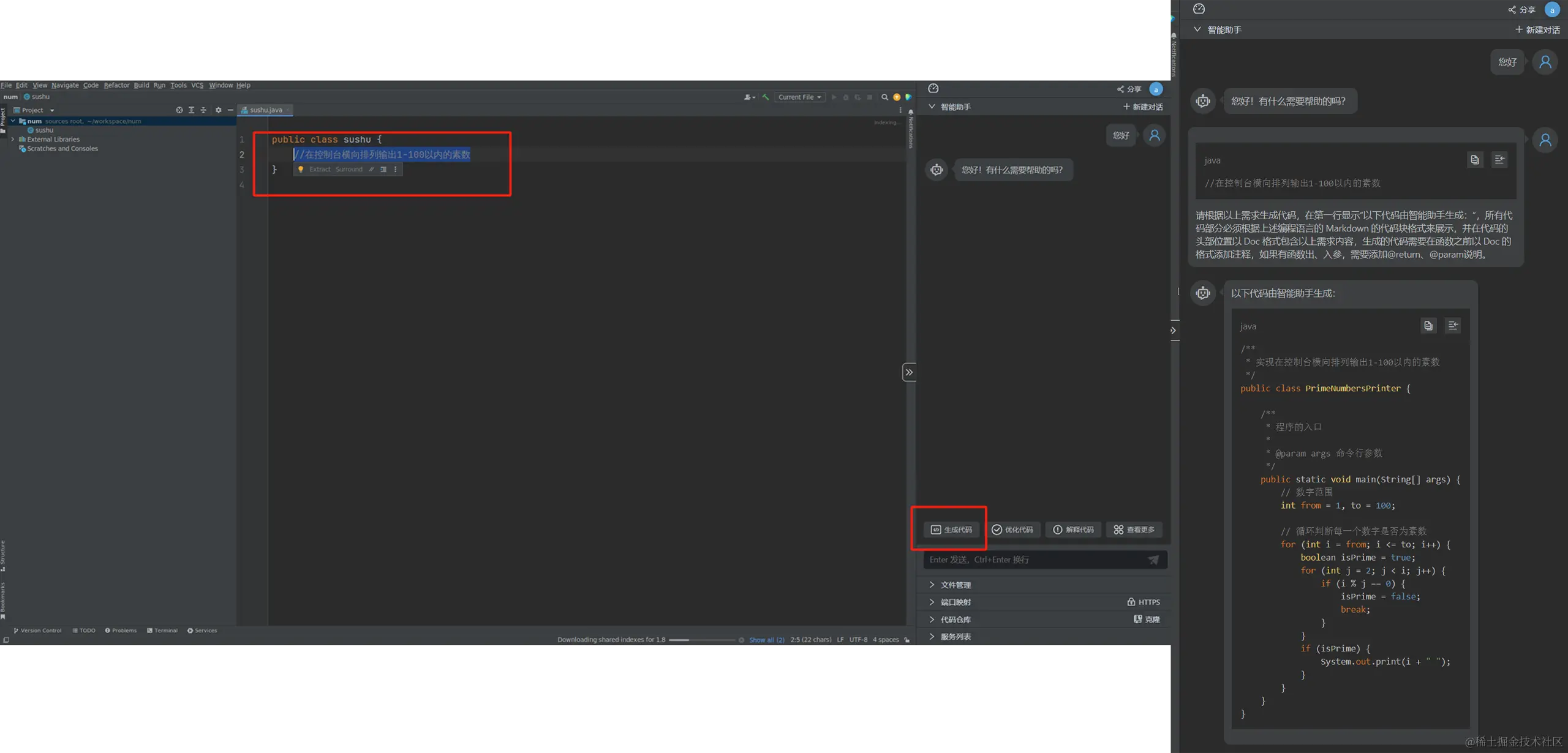Click 分享 share in the middle panel

1129,89
